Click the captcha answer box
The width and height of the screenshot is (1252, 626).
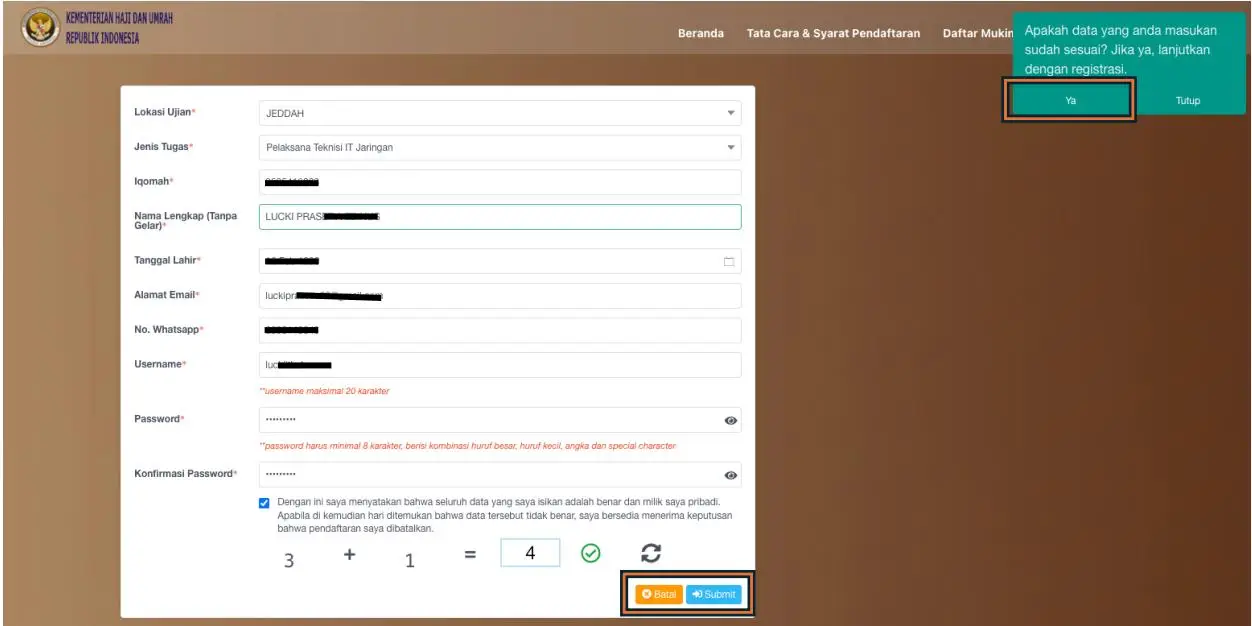[x=529, y=553]
